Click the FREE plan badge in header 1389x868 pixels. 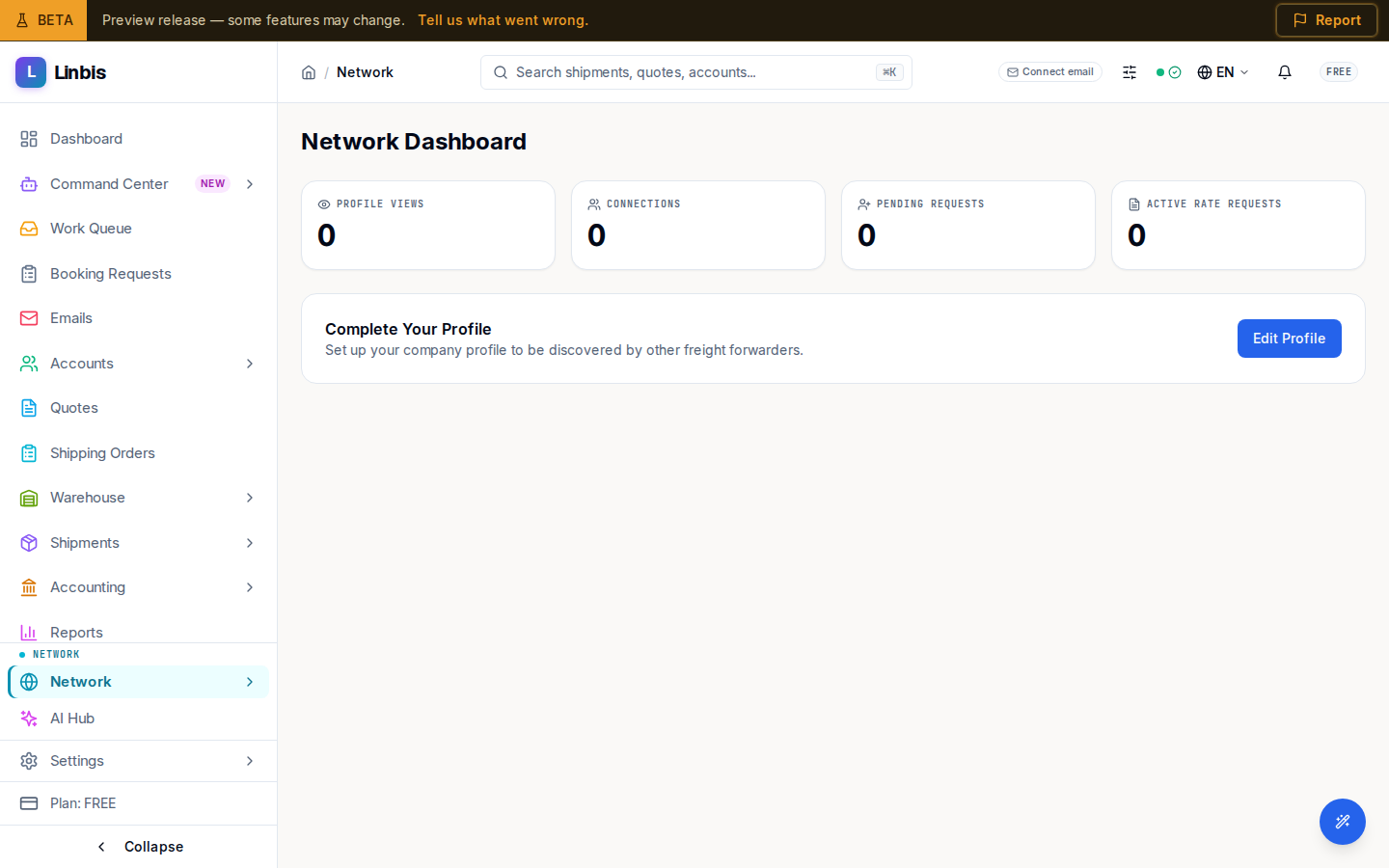[x=1339, y=72]
